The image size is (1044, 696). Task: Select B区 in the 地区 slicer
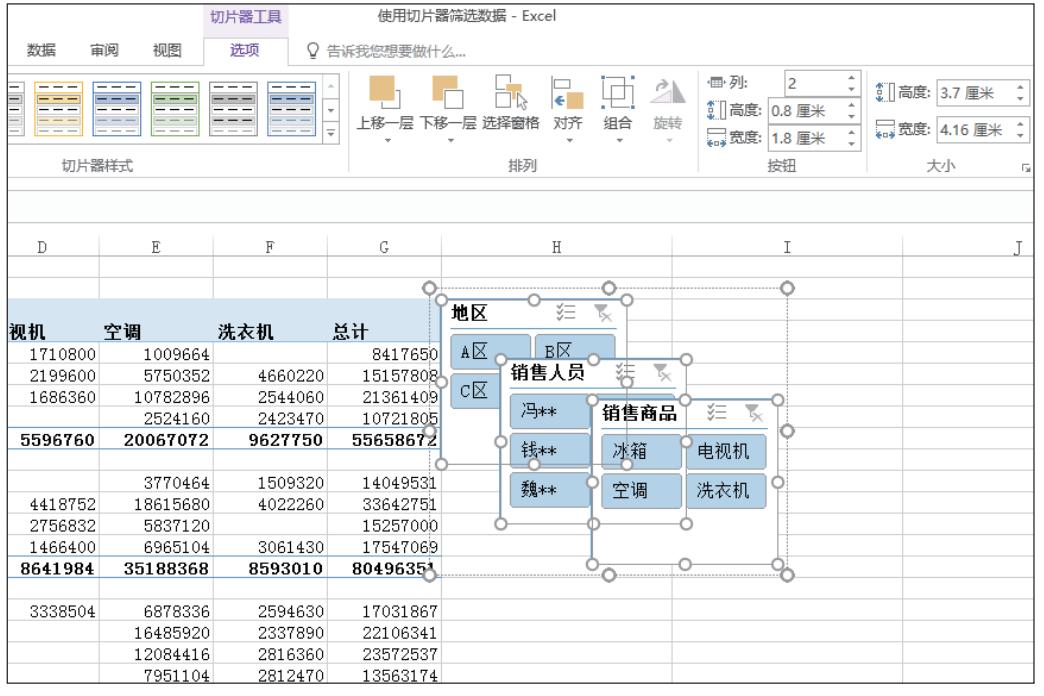[575, 346]
